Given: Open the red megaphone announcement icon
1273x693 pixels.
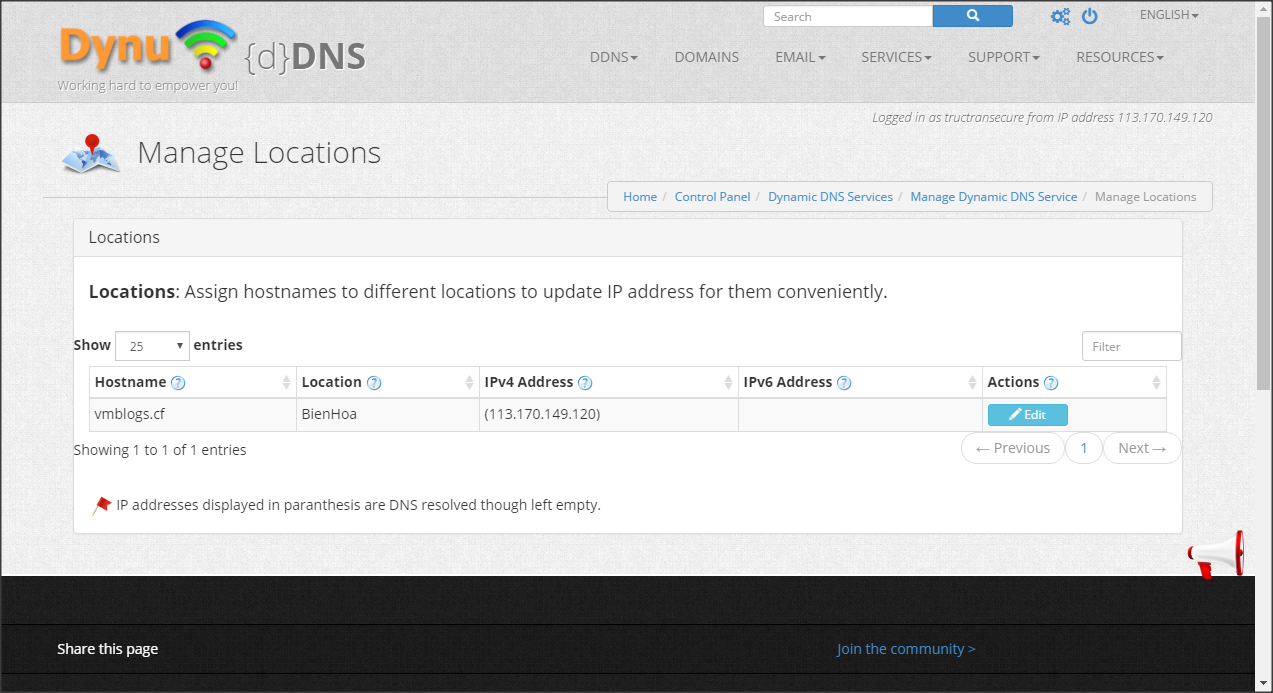Looking at the screenshot, I should pos(1216,554).
